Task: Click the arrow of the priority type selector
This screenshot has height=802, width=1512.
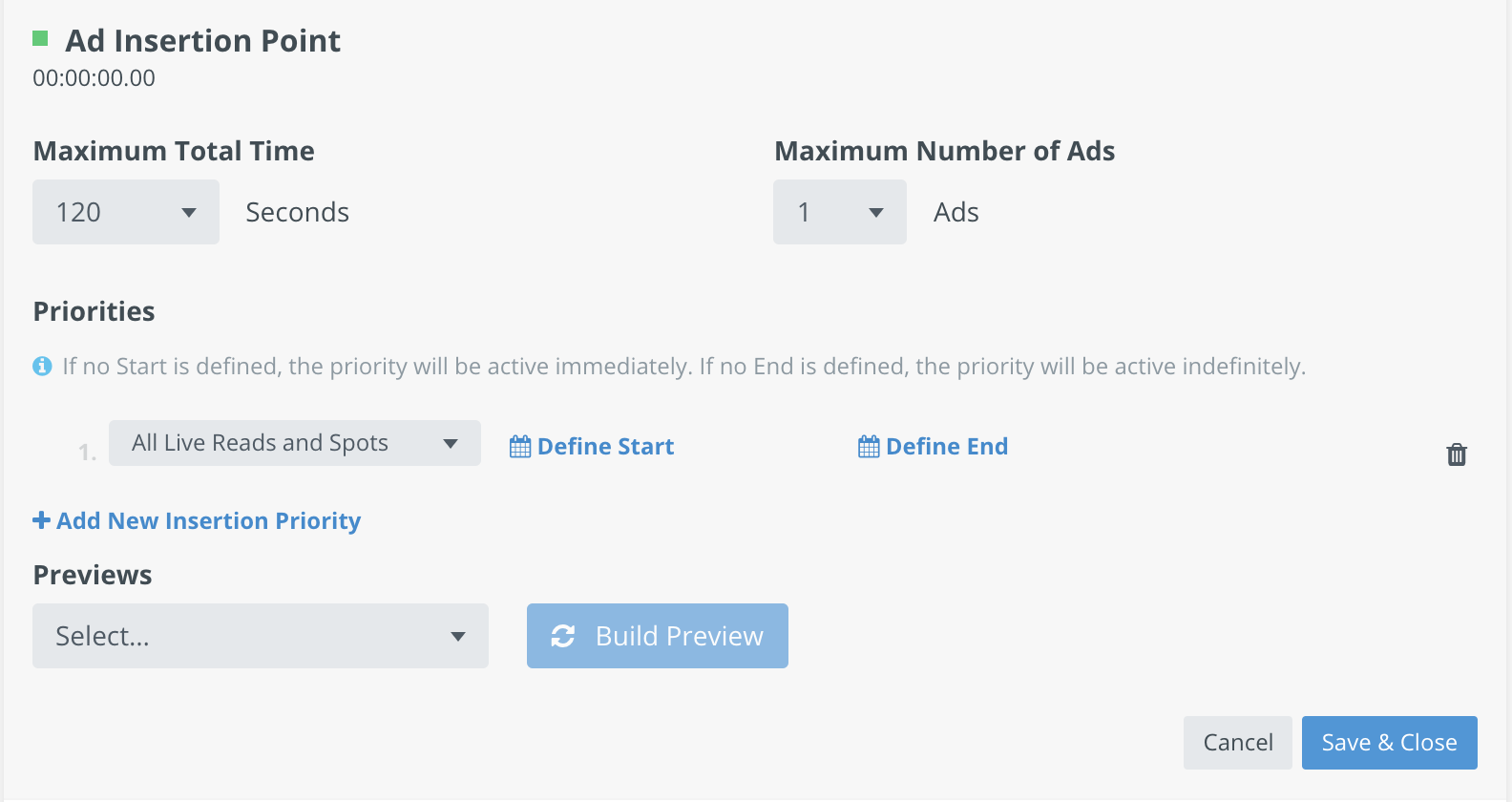Action: click(451, 443)
